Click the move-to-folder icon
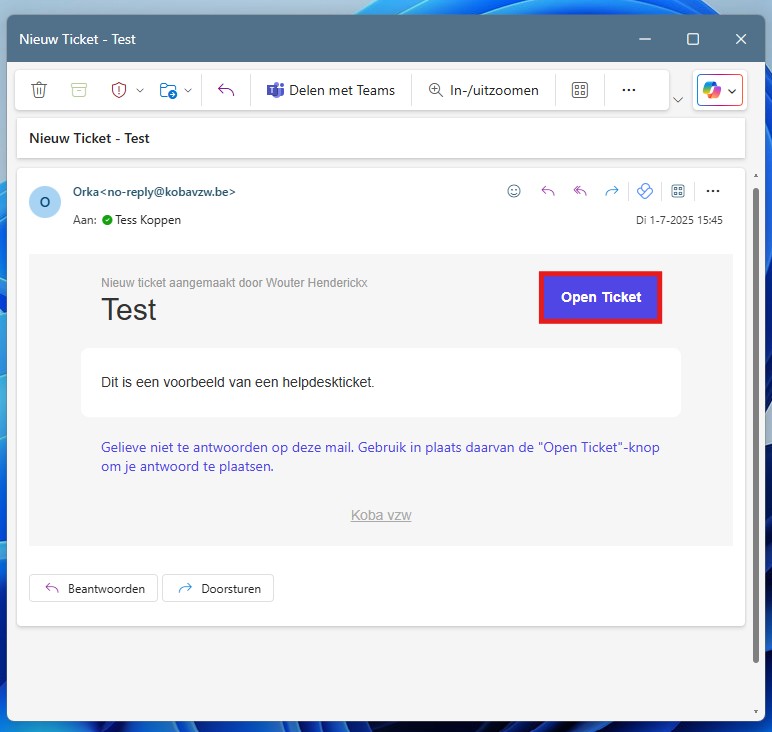The image size is (772, 732). click(168, 90)
